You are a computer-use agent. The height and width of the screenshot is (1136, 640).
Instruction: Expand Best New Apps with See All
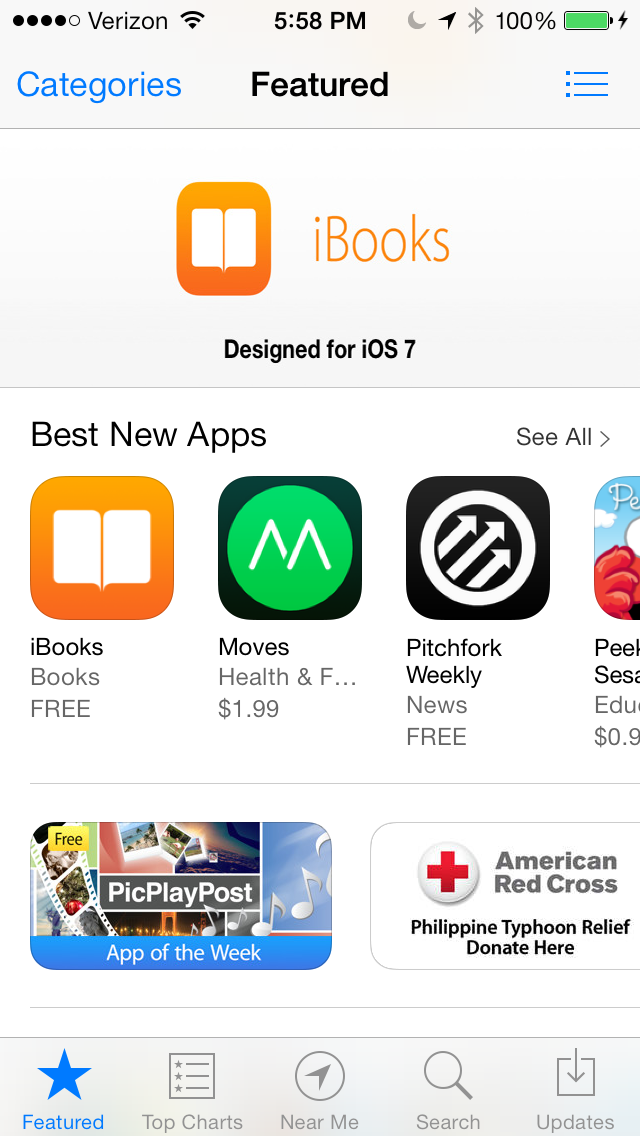(x=563, y=437)
